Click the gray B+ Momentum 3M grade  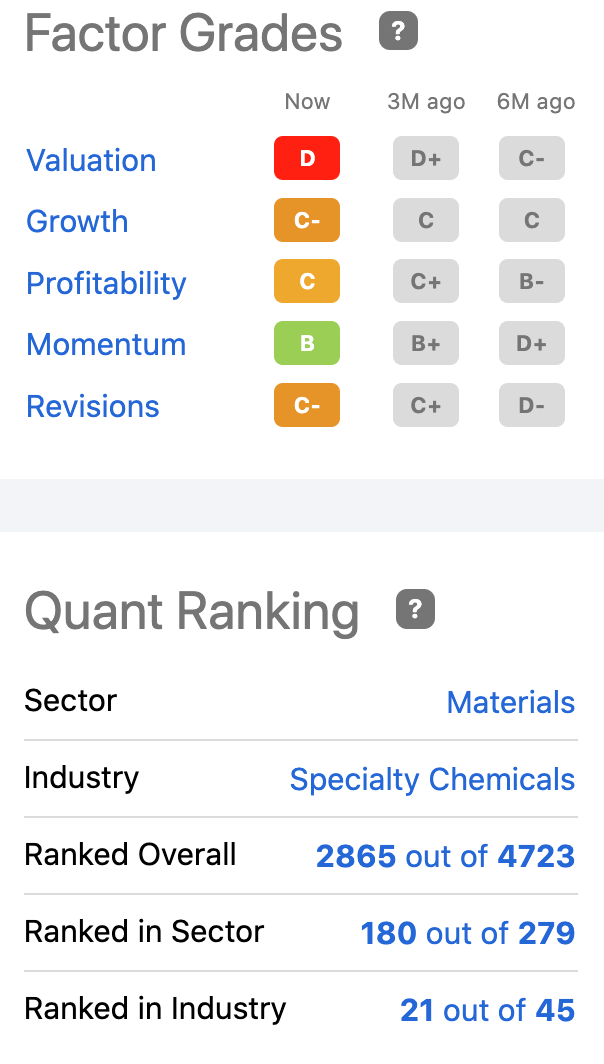click(x=425, y=343)
